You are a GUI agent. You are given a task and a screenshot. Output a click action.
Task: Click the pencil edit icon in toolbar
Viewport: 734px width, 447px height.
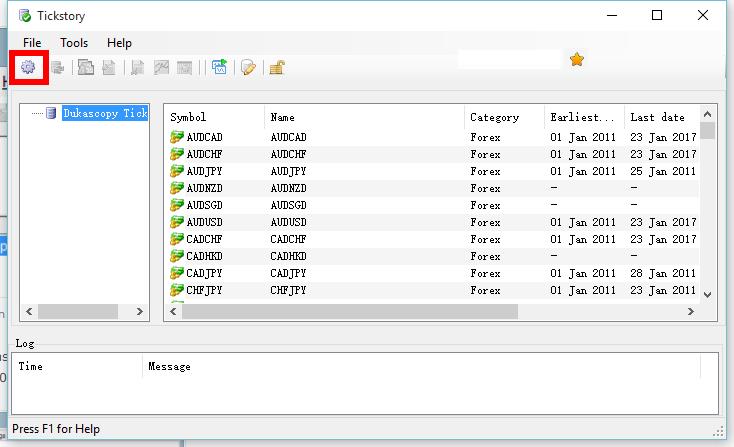[x=248, y=67]
